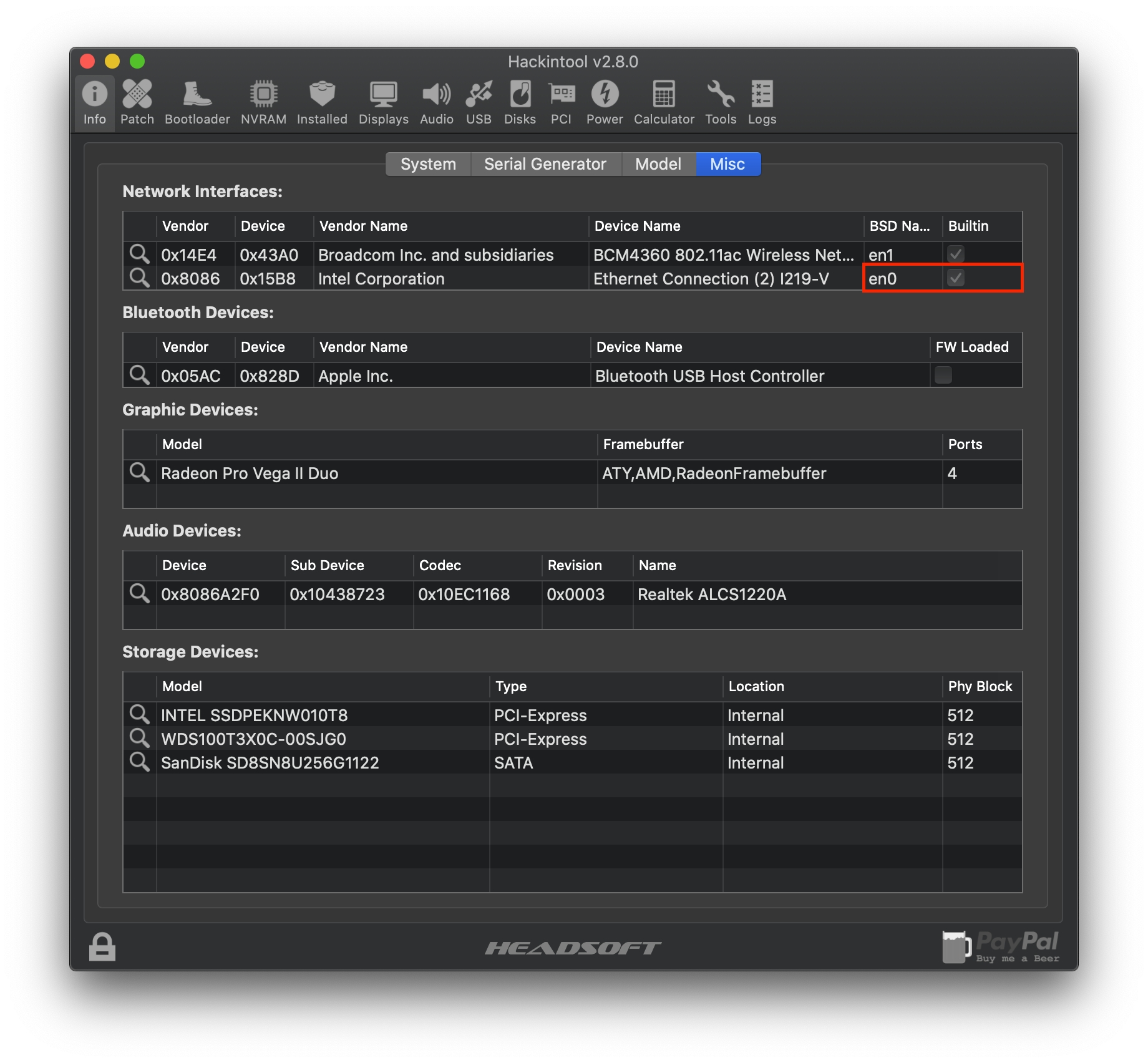This screenshot has width=1148, height=1063.
Task: Open the Patch toolbar section
Action: point(137,103)
